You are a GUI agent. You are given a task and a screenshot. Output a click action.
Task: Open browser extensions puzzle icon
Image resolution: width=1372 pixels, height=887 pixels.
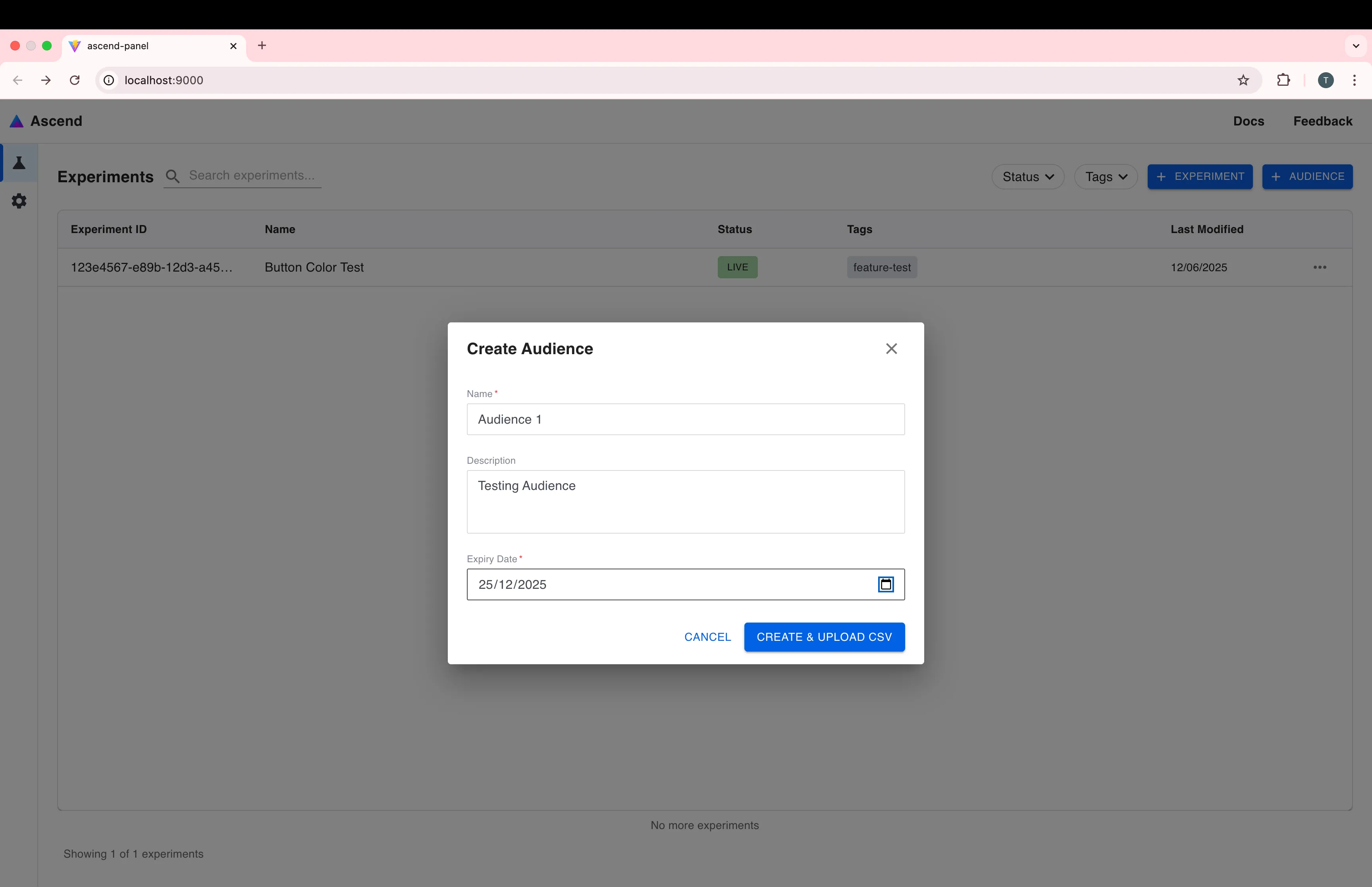1284,80
